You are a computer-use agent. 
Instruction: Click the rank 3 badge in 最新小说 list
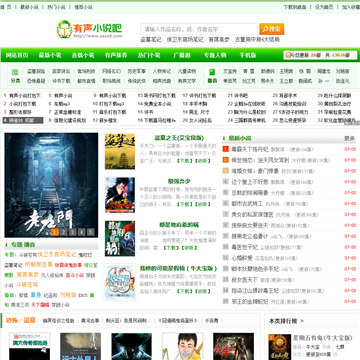pyautogui.click(x=226, y=171)
